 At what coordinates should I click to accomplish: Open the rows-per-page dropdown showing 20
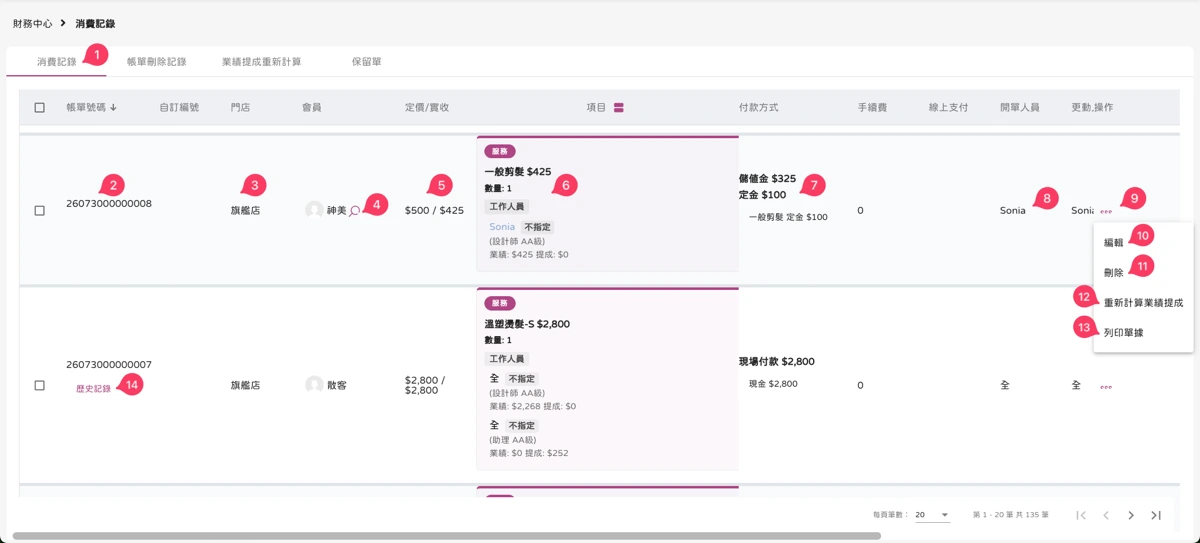tap(932, 515)
